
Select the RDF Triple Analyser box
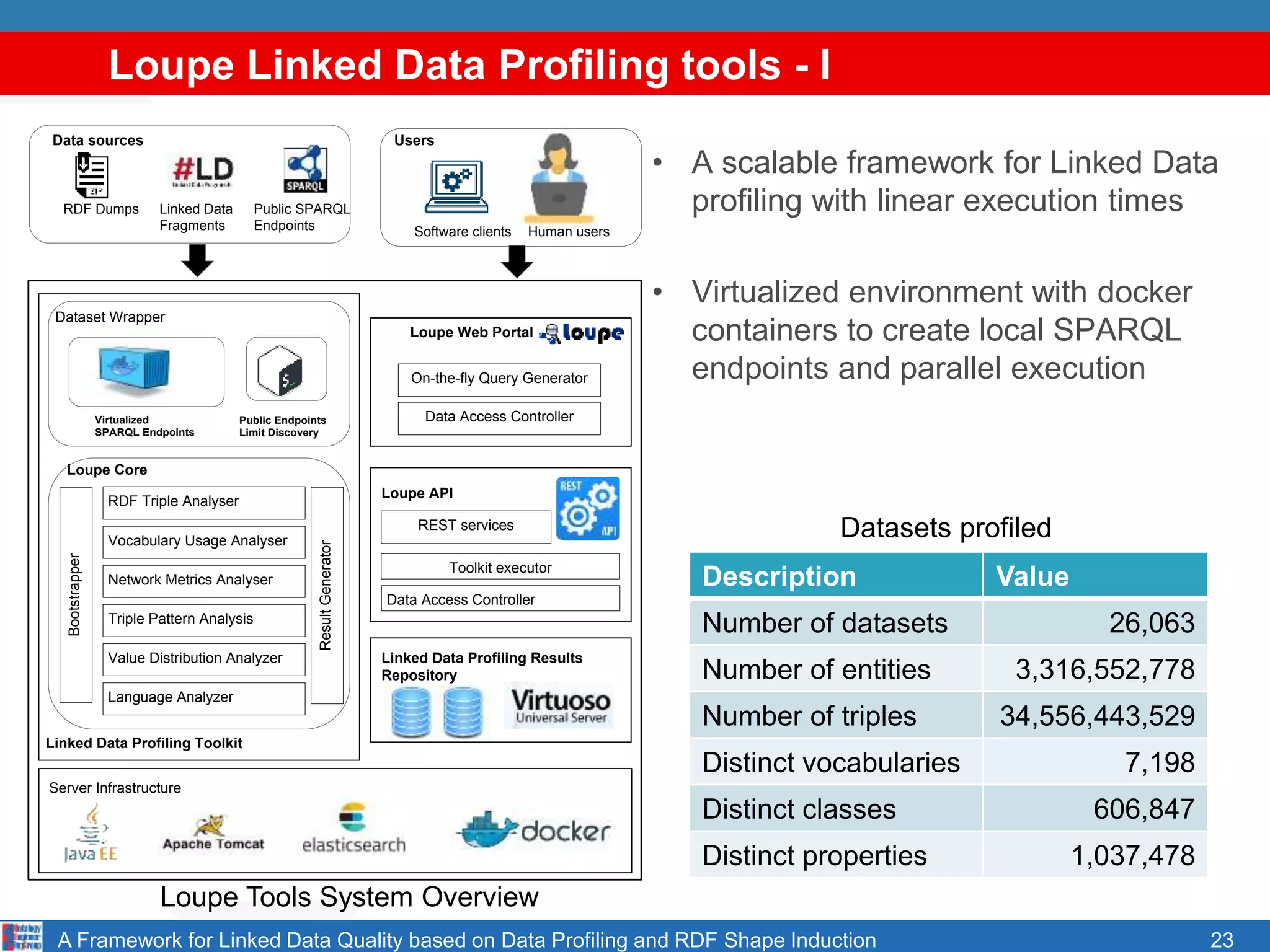click(x=204, y=503)
